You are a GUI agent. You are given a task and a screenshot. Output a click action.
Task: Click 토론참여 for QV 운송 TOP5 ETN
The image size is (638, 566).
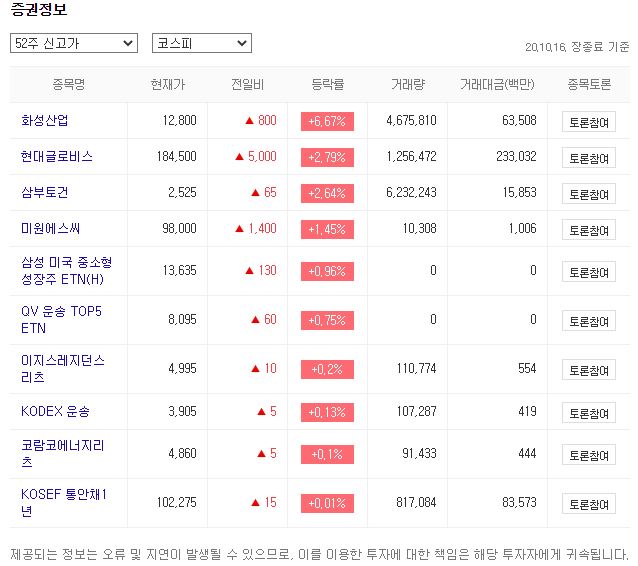coord(589,321)
